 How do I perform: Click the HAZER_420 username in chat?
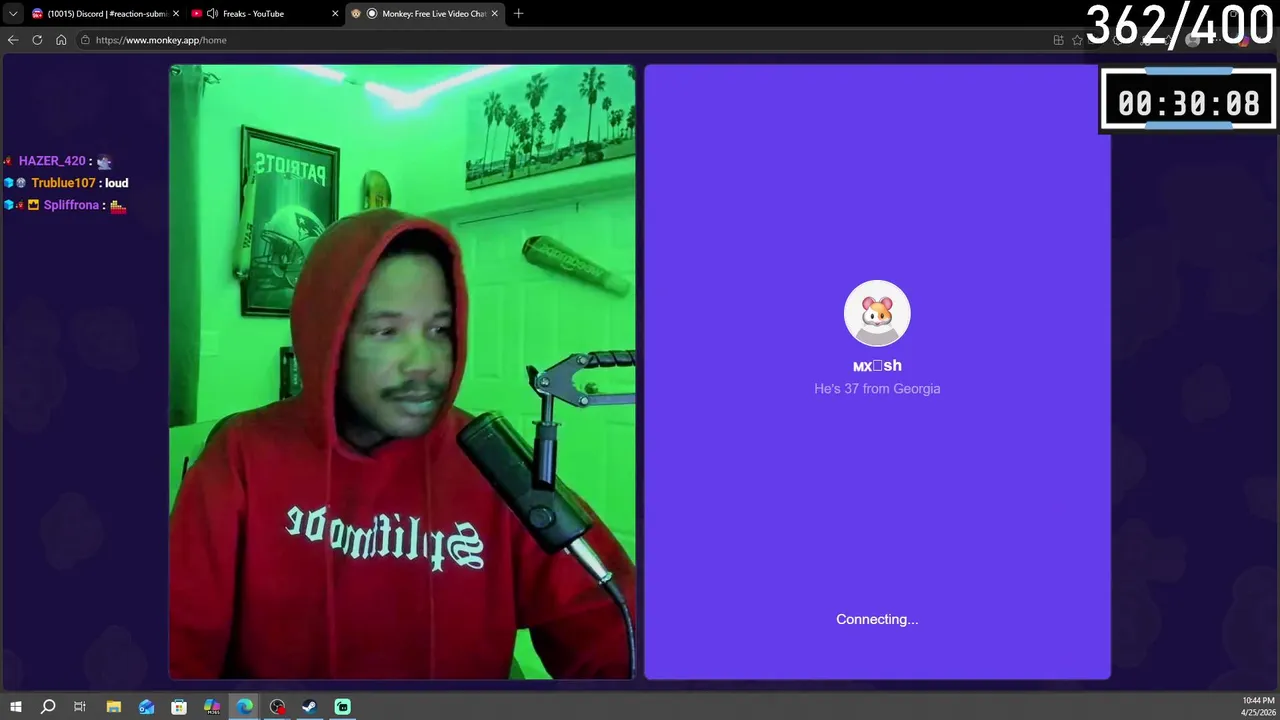tap(52, 161)
